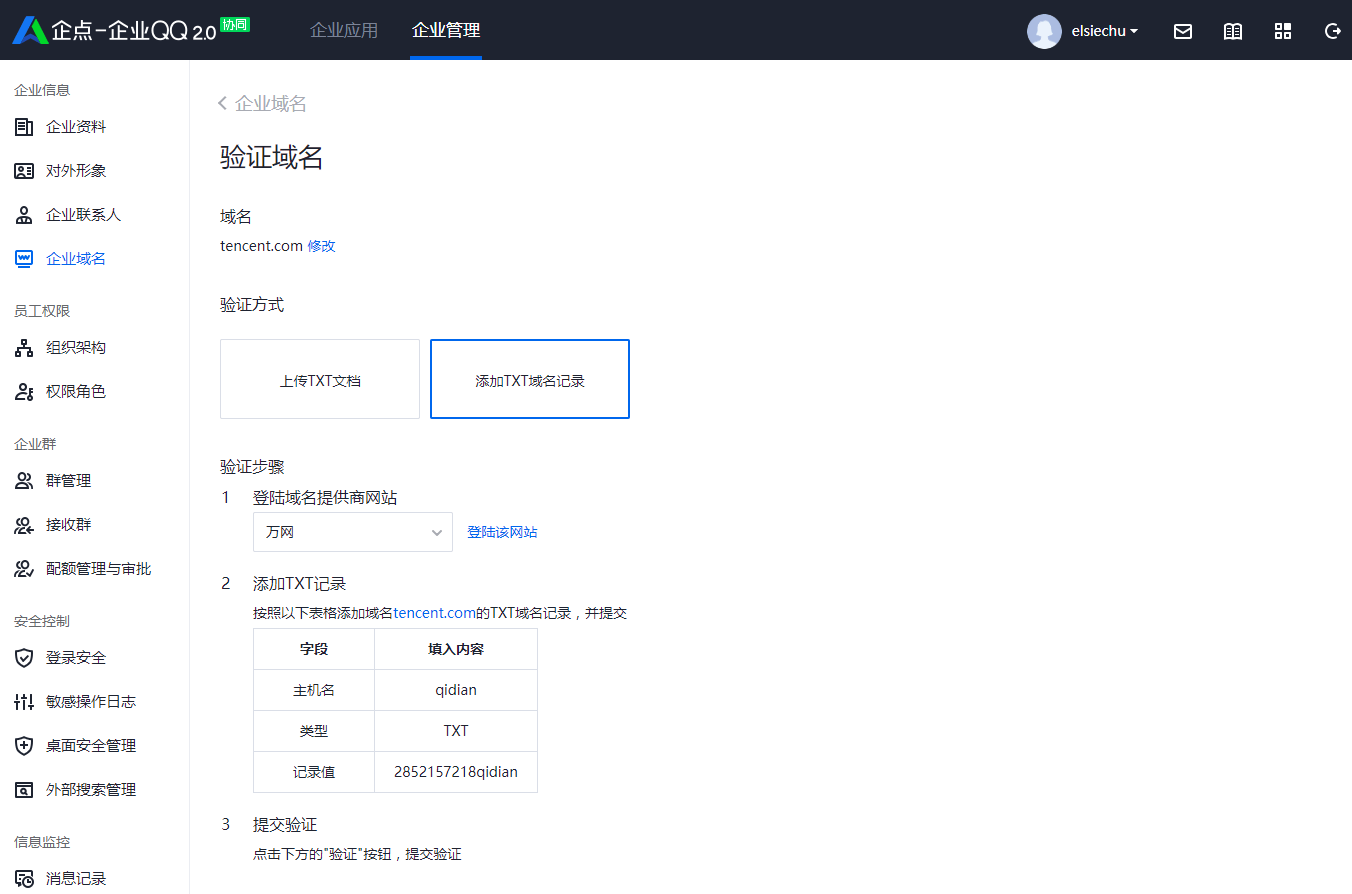Select 权限角色 in the sidebar
1352x894 pixels.
(x=77, y=391)
